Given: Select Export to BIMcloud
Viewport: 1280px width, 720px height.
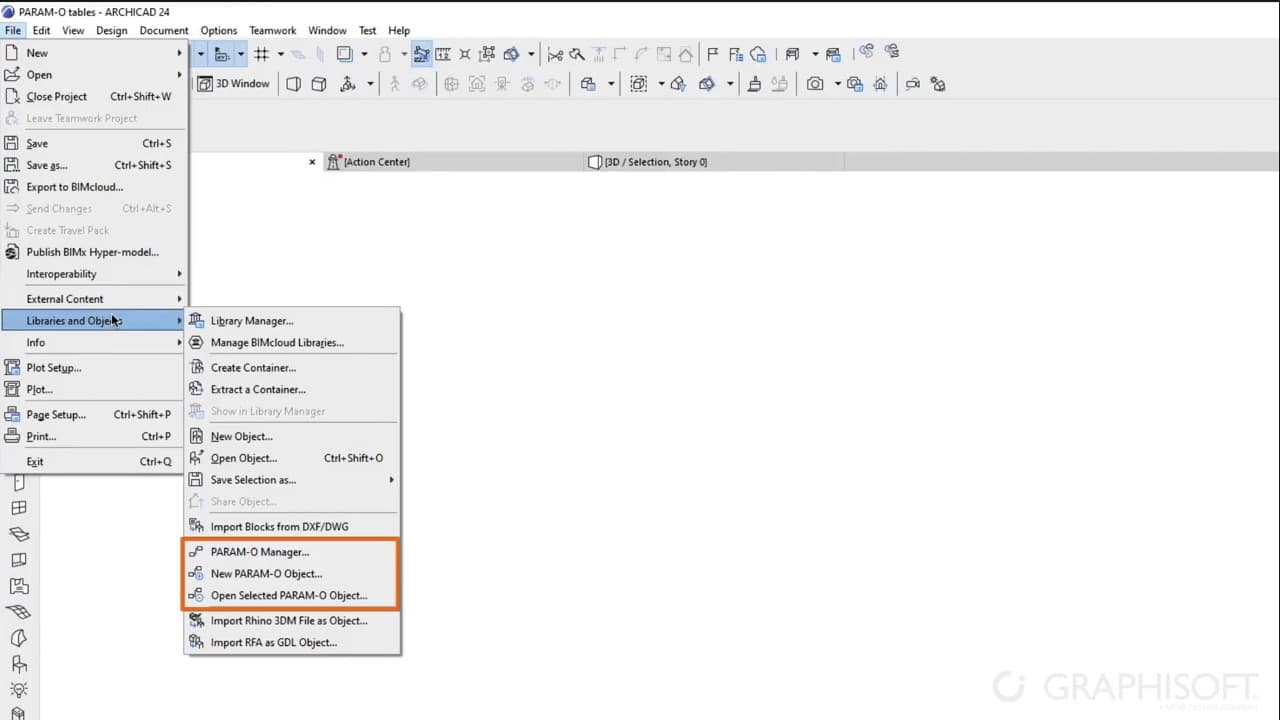Looking at the screenshot, I should (94, 187).
